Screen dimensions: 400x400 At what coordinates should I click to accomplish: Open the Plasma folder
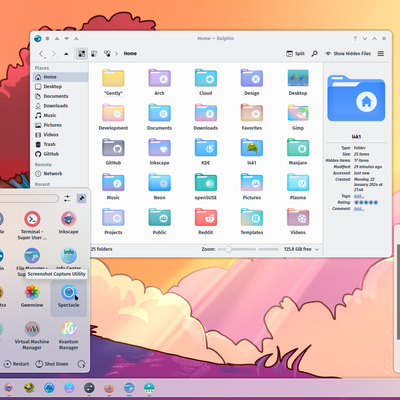(x=298, y=186)
